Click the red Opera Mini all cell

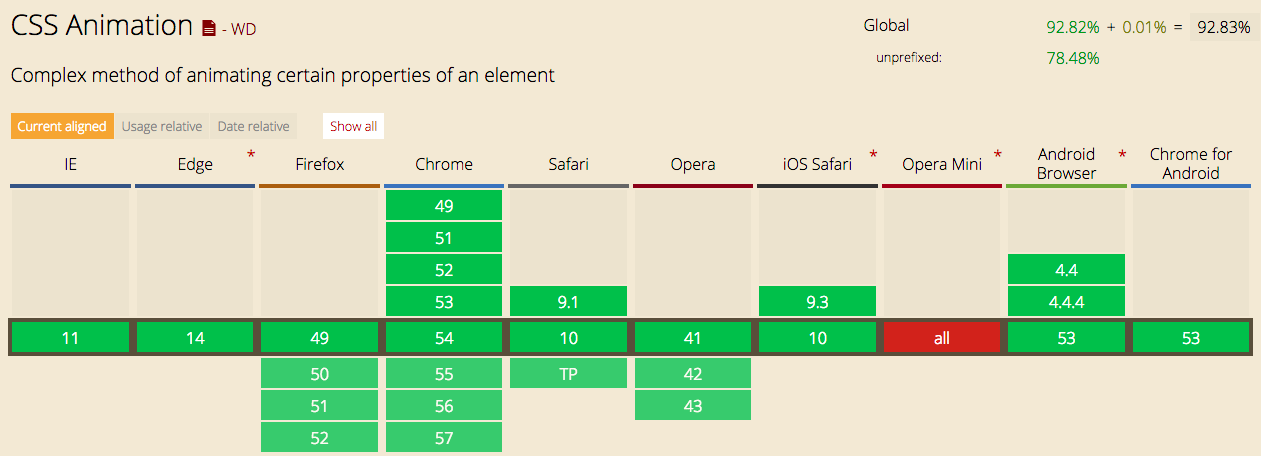tap(941, 338)
